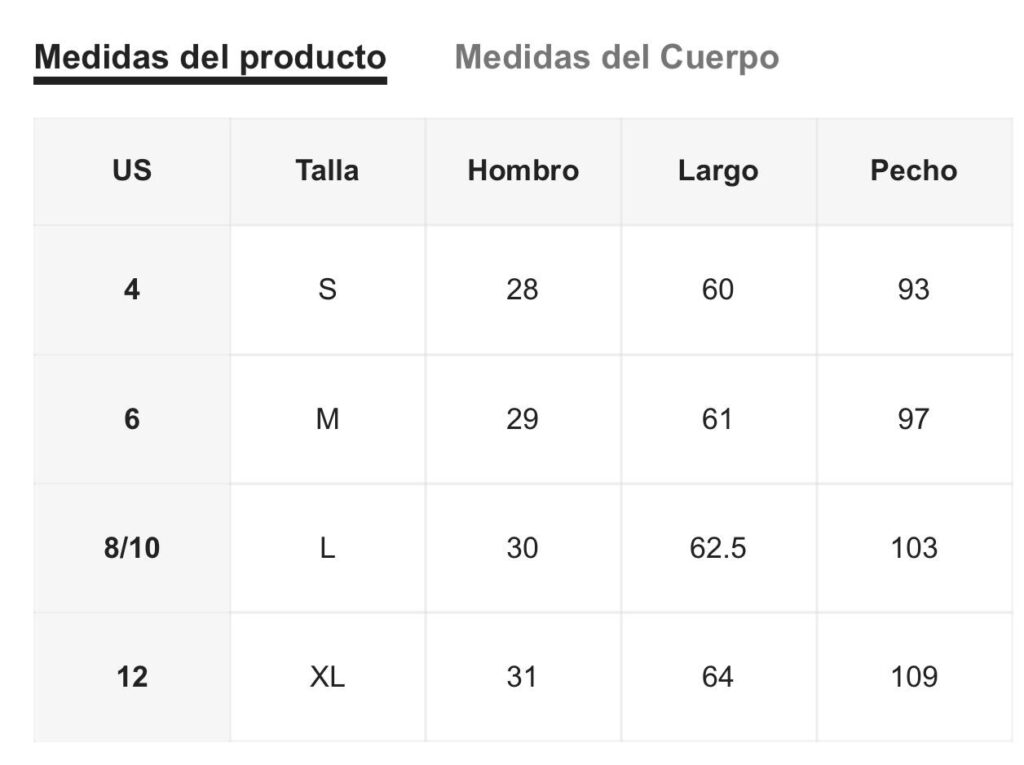Click the Talla XL cell
The width and height of the screenshot is (1024, 765).
point(327,677)
